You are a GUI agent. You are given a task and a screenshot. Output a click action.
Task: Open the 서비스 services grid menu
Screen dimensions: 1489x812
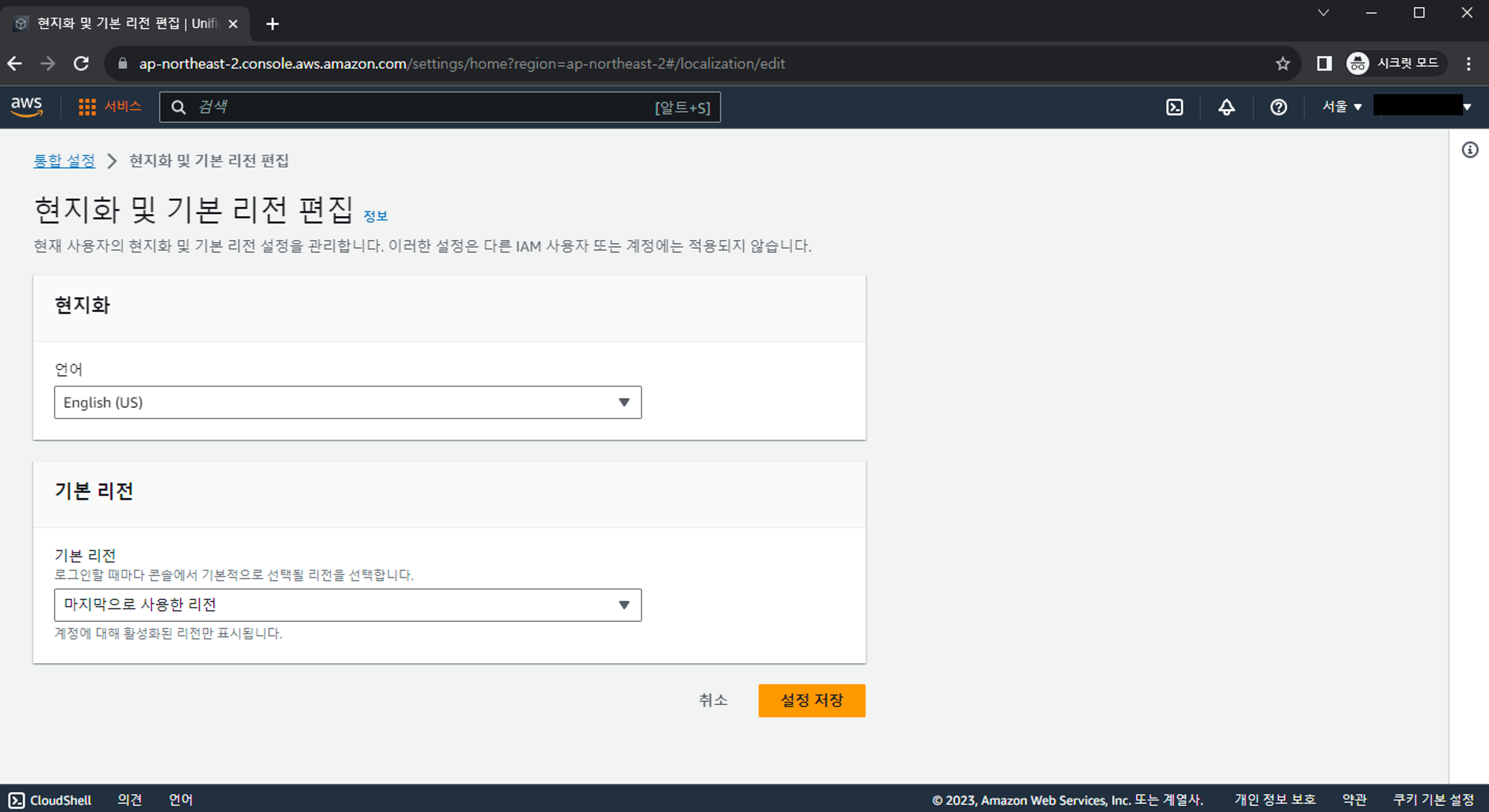(x=110, y=107)
